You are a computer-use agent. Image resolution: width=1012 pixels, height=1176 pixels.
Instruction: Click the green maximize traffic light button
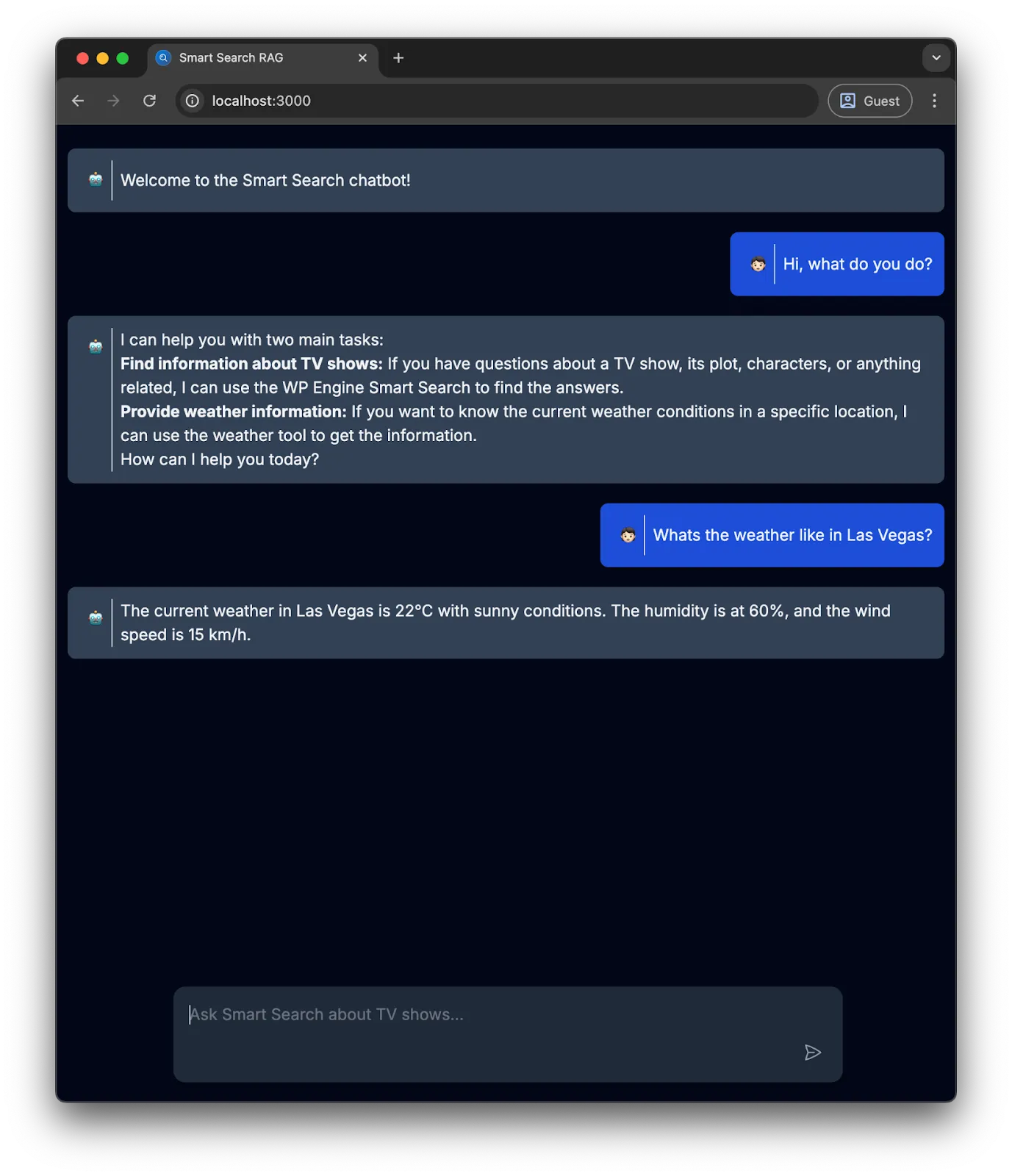pyautogui.click(x=123, y=57)
